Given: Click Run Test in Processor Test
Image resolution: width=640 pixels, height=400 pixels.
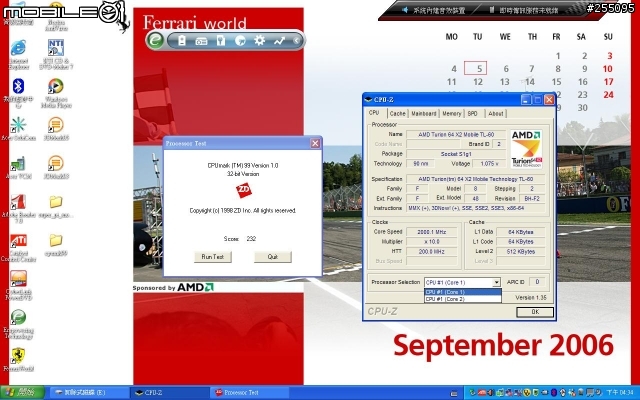Looking at the screenshot, I should [x=213, y=257].
